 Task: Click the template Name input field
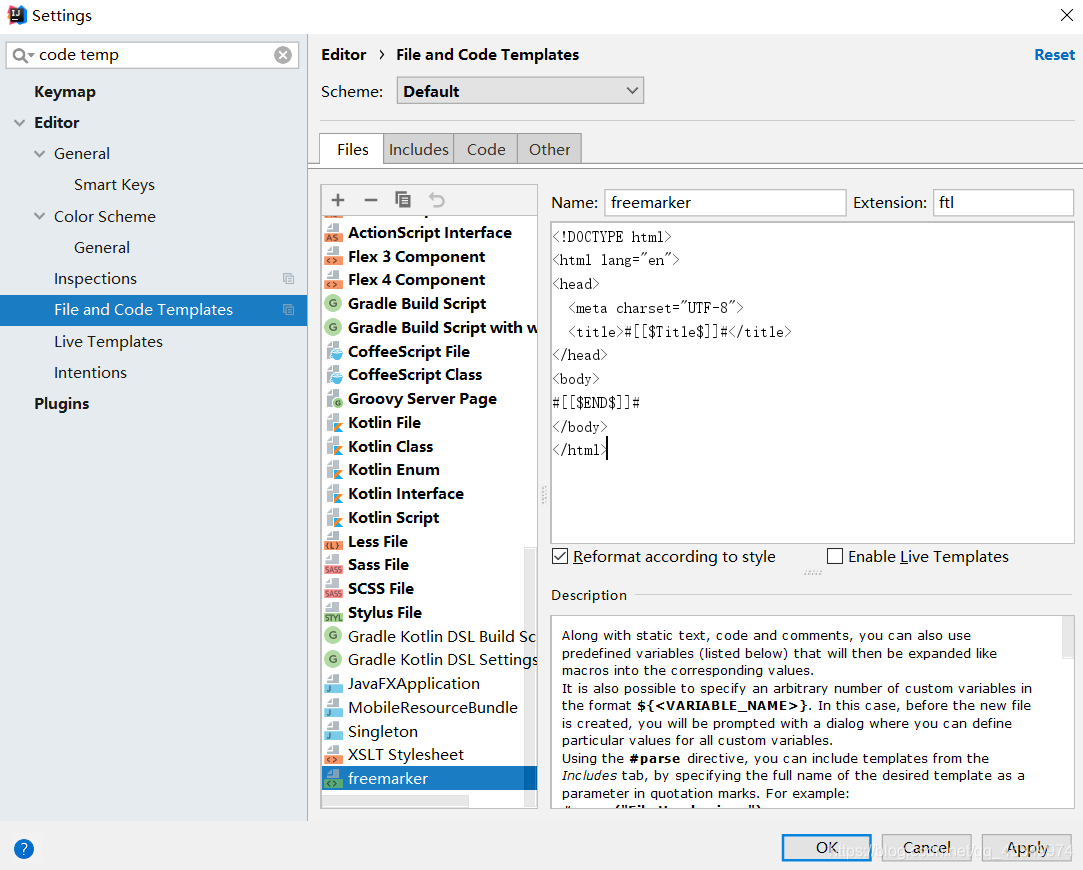(725, 203)
